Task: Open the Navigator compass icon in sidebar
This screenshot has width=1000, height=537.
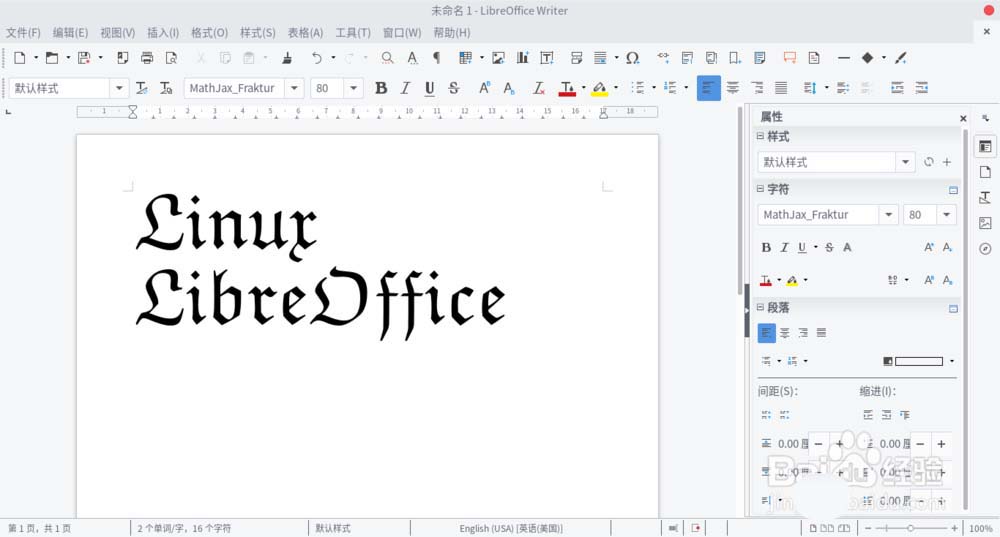Action: [x=985, y=249]
